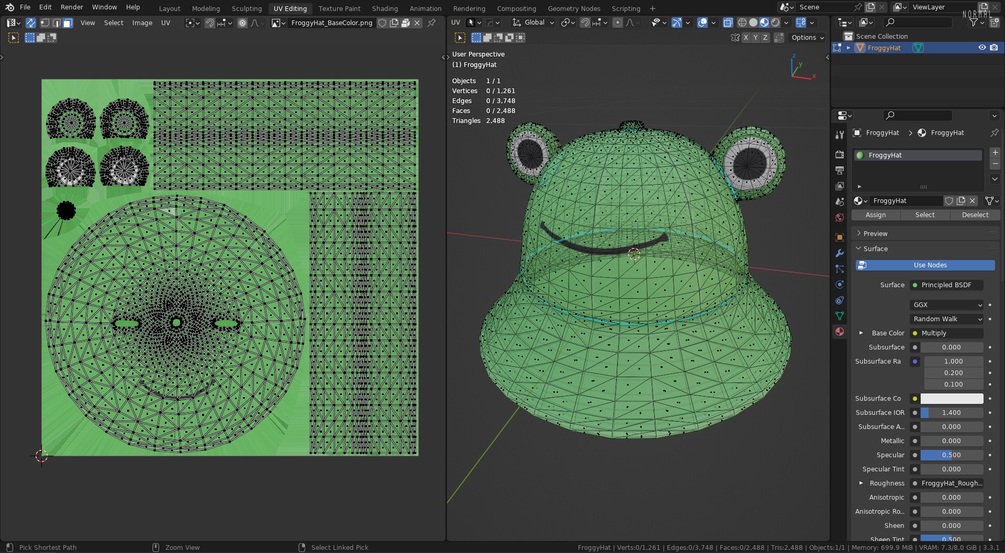The width and height of the screenshot is (1005, 553).
Task: Open the Render properties tab
Action: [840, 154]
